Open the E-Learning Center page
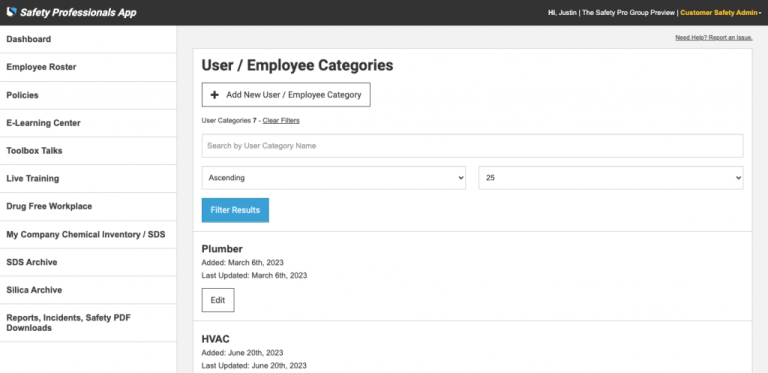Image resolution: width=768 pixels, height=373 pixels. (x=88, y=123)
